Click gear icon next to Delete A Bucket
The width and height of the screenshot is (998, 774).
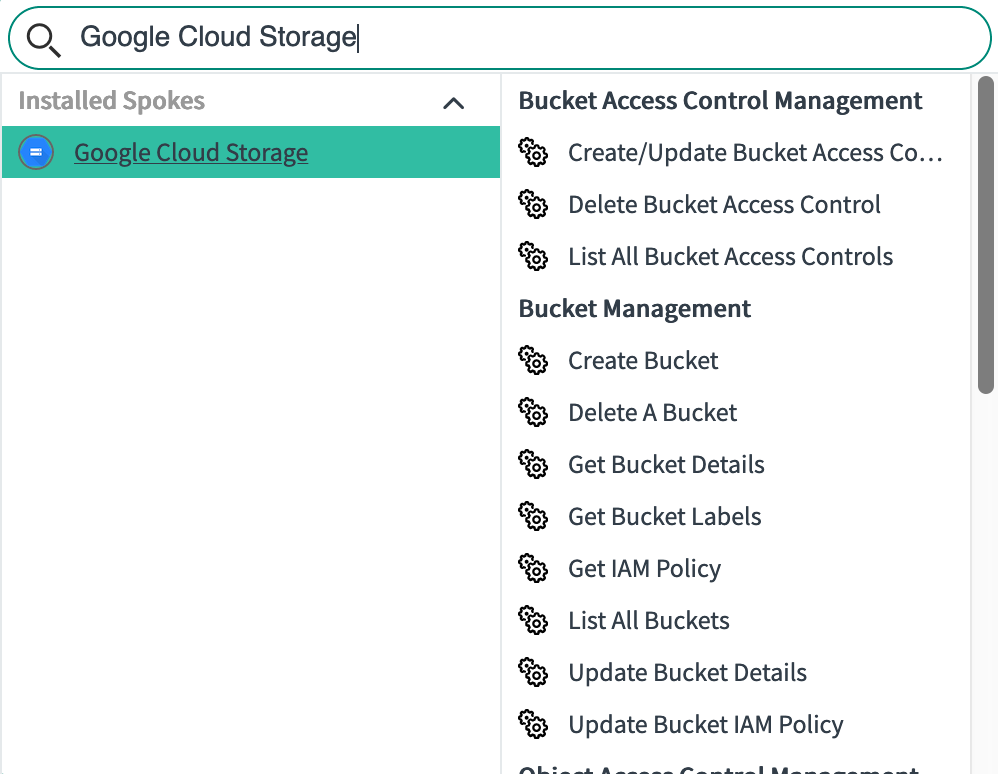click(x=534, y=412)
